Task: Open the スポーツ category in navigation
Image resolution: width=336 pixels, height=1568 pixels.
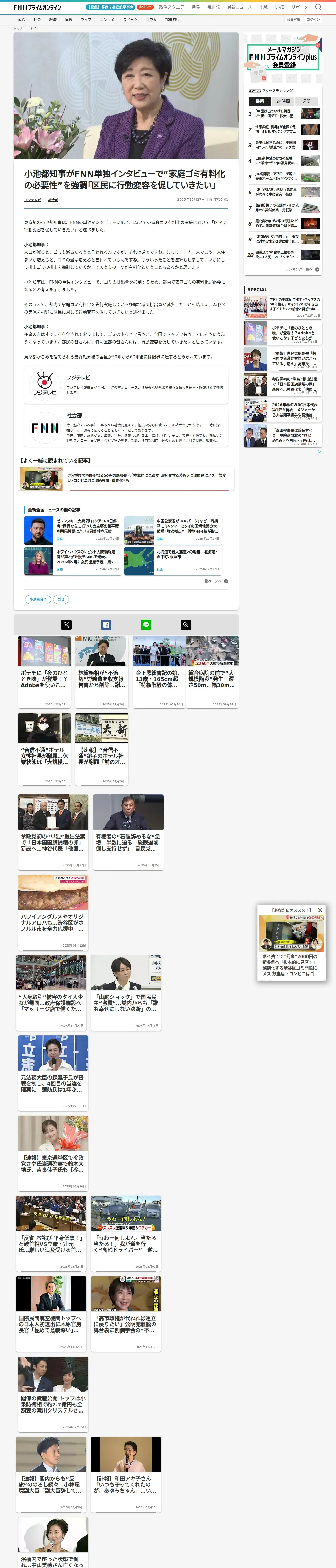Action: pyautogui.click(x=130, y=20)
